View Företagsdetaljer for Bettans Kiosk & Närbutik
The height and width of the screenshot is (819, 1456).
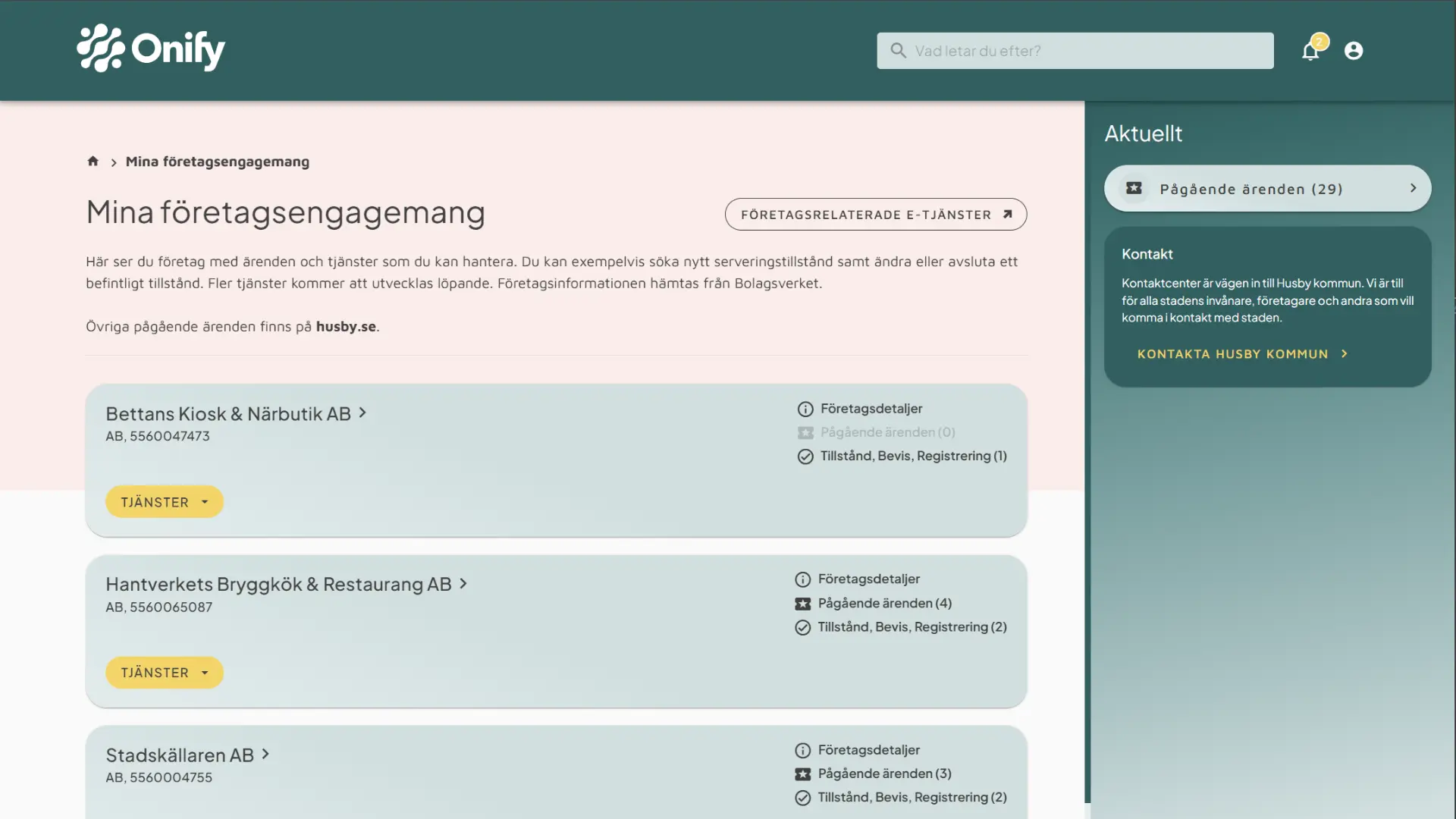[871, 409]
